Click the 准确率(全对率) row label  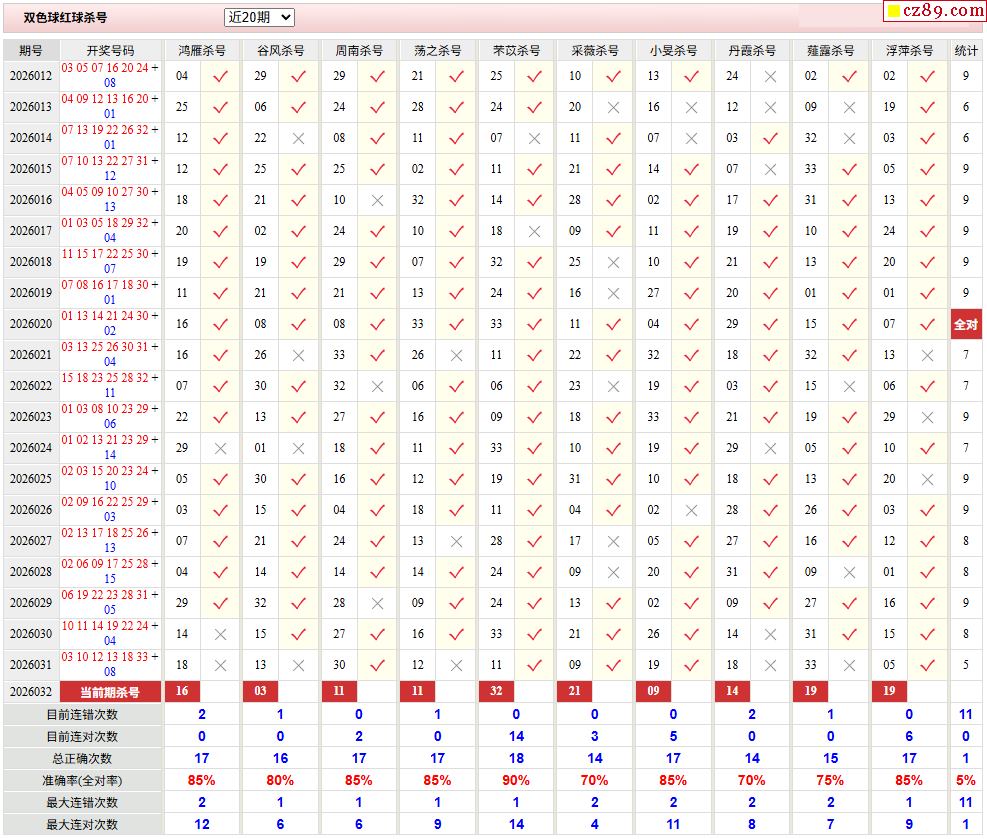(82, 780)
